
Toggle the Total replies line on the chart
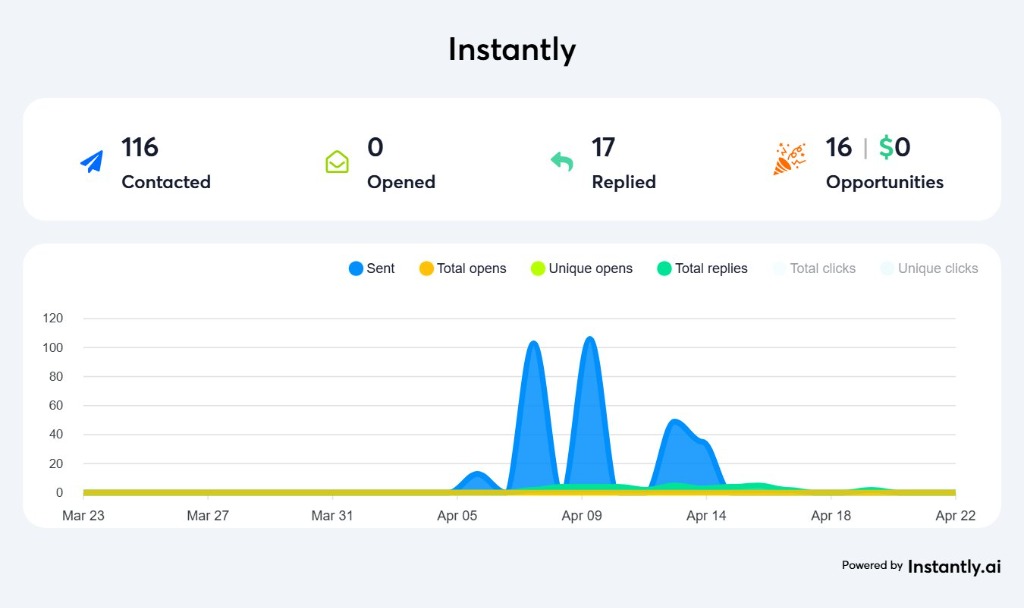[x=703, y=268]
